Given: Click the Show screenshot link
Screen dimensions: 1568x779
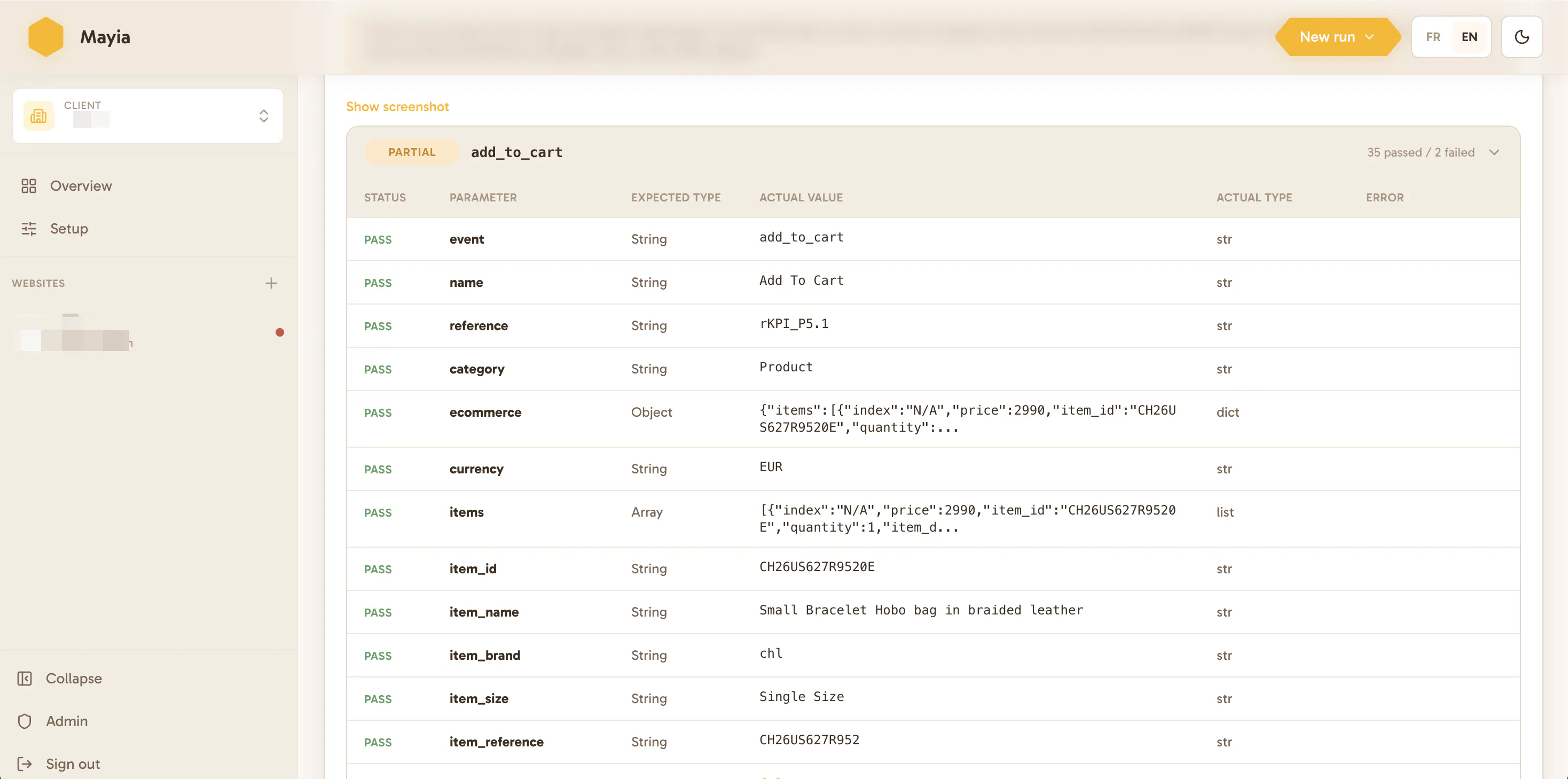Looking at the screenshot, I should pyautogui.click(x=397, y=106).
